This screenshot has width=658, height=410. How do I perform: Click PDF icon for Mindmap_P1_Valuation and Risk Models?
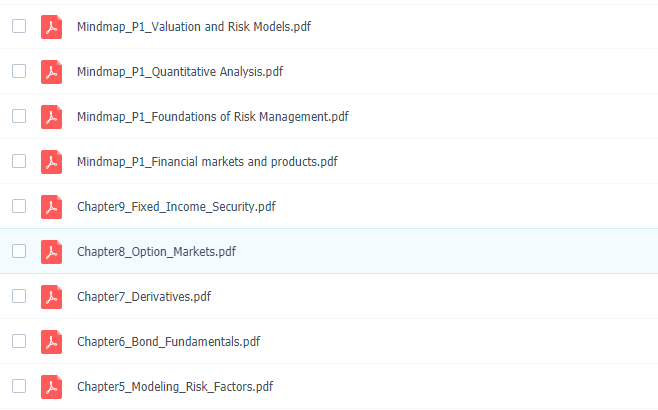[51, 27]
